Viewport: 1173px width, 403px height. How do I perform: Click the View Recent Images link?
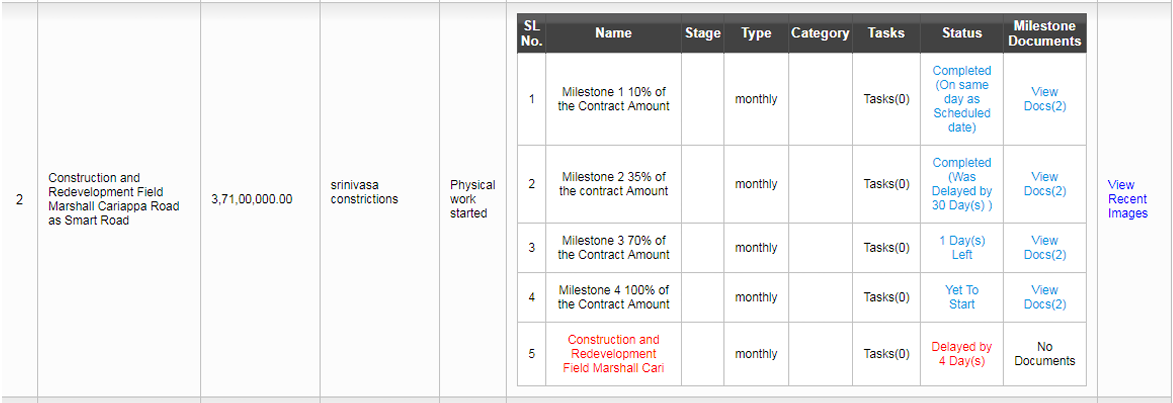tap(1127, 199)
